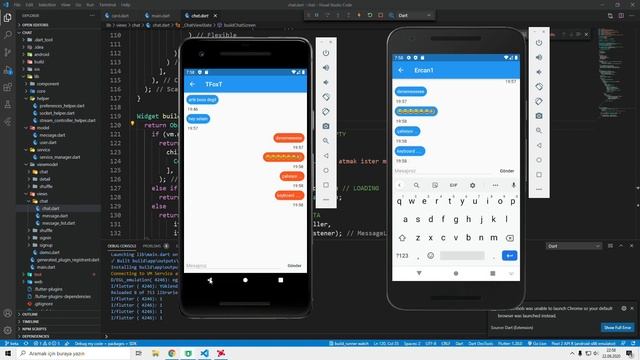Tap the emoji key on the keyboard
The image size is (640, 360).
[430, 256]
